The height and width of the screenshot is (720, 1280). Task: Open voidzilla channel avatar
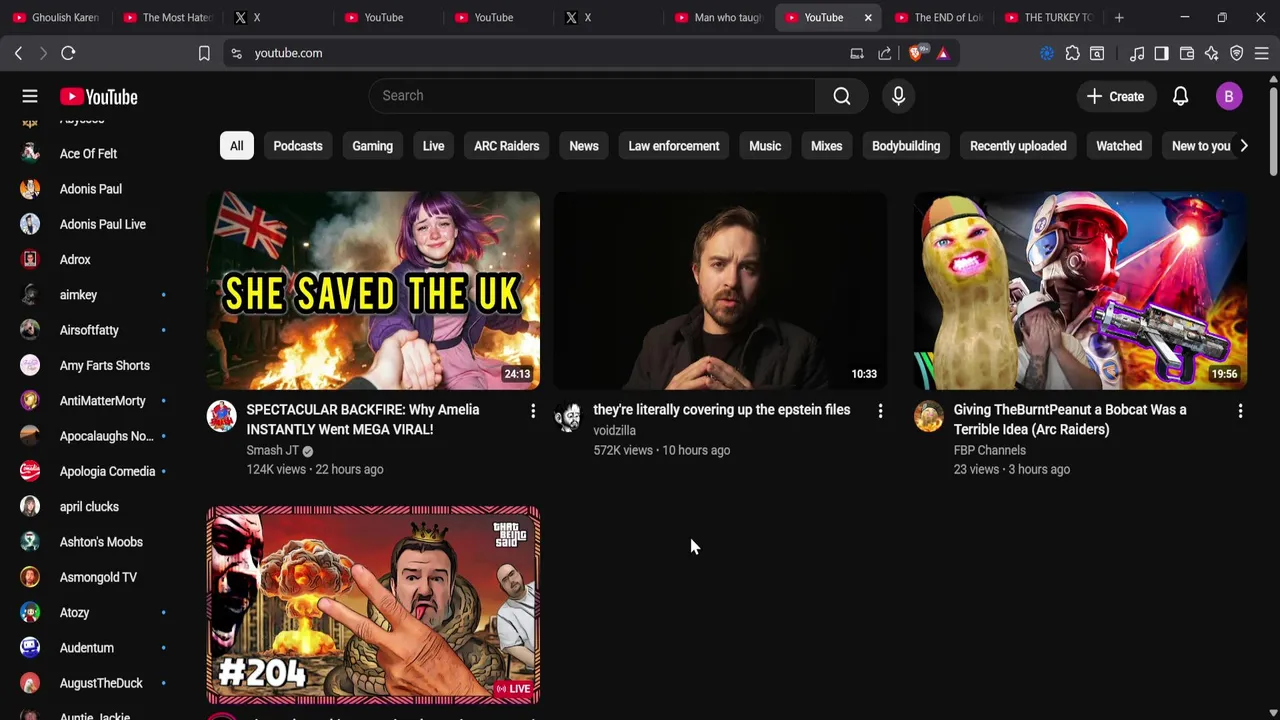click(x=568, y=416)
